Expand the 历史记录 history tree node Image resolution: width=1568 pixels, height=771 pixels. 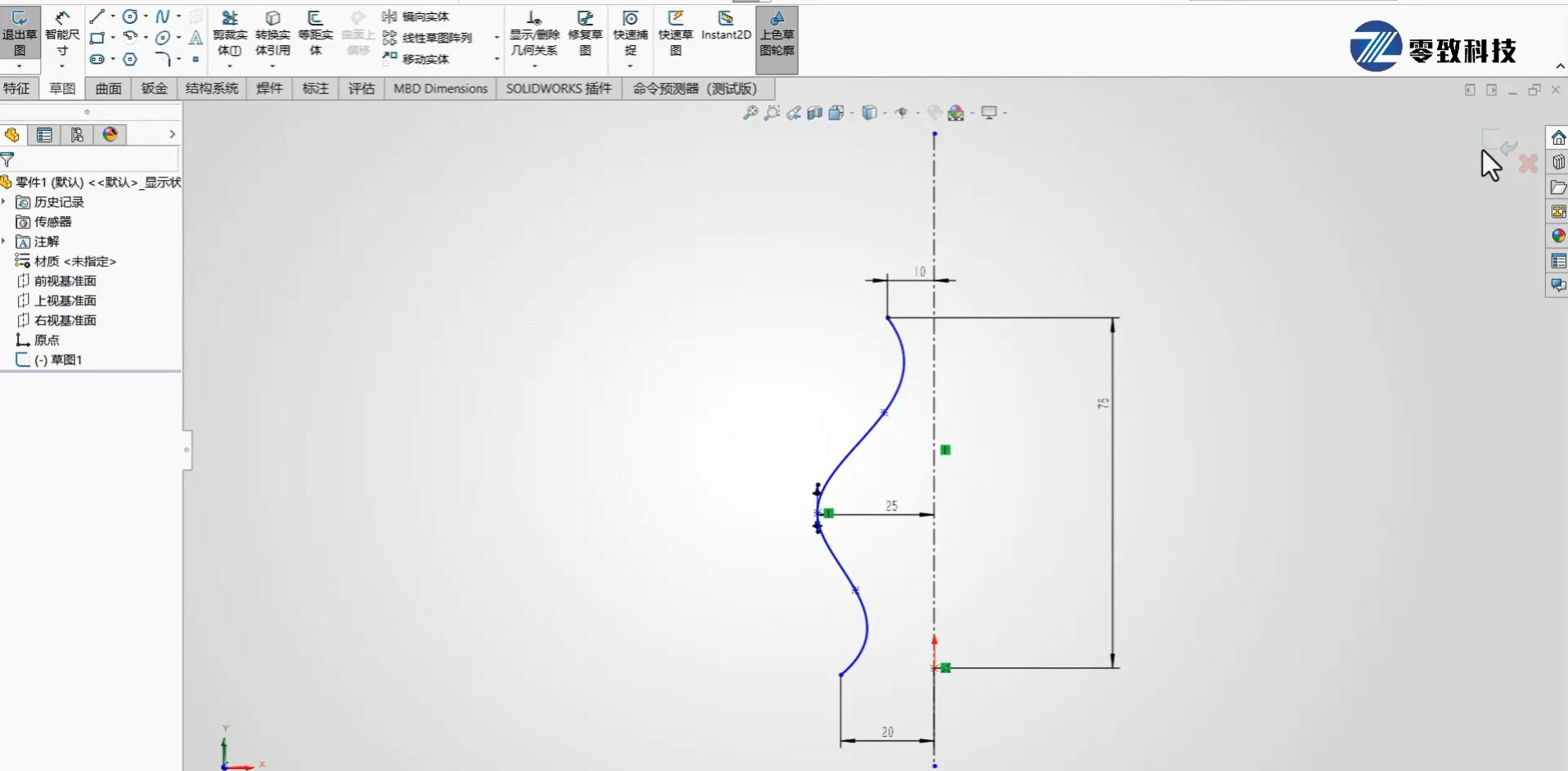click(x=5, y=202)
